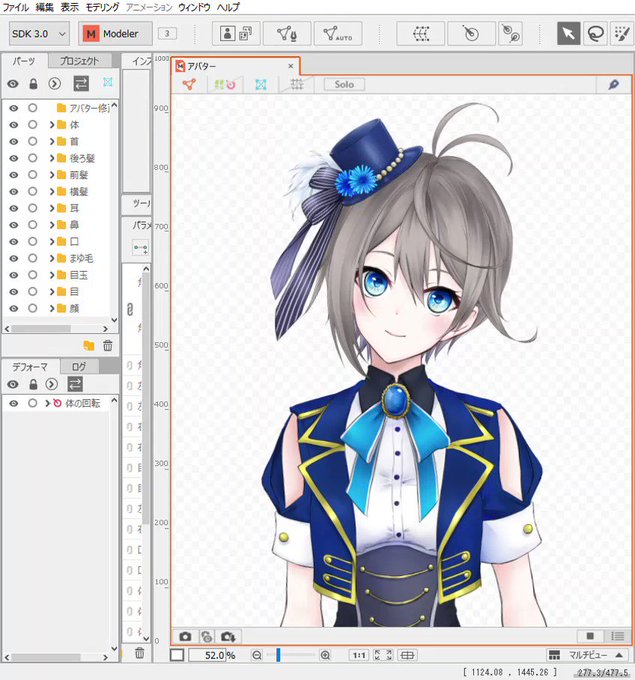Viewport: 635px width, 680px height.
Task: Create a warp deformer from toolbar
Action: tap(421, 33)
